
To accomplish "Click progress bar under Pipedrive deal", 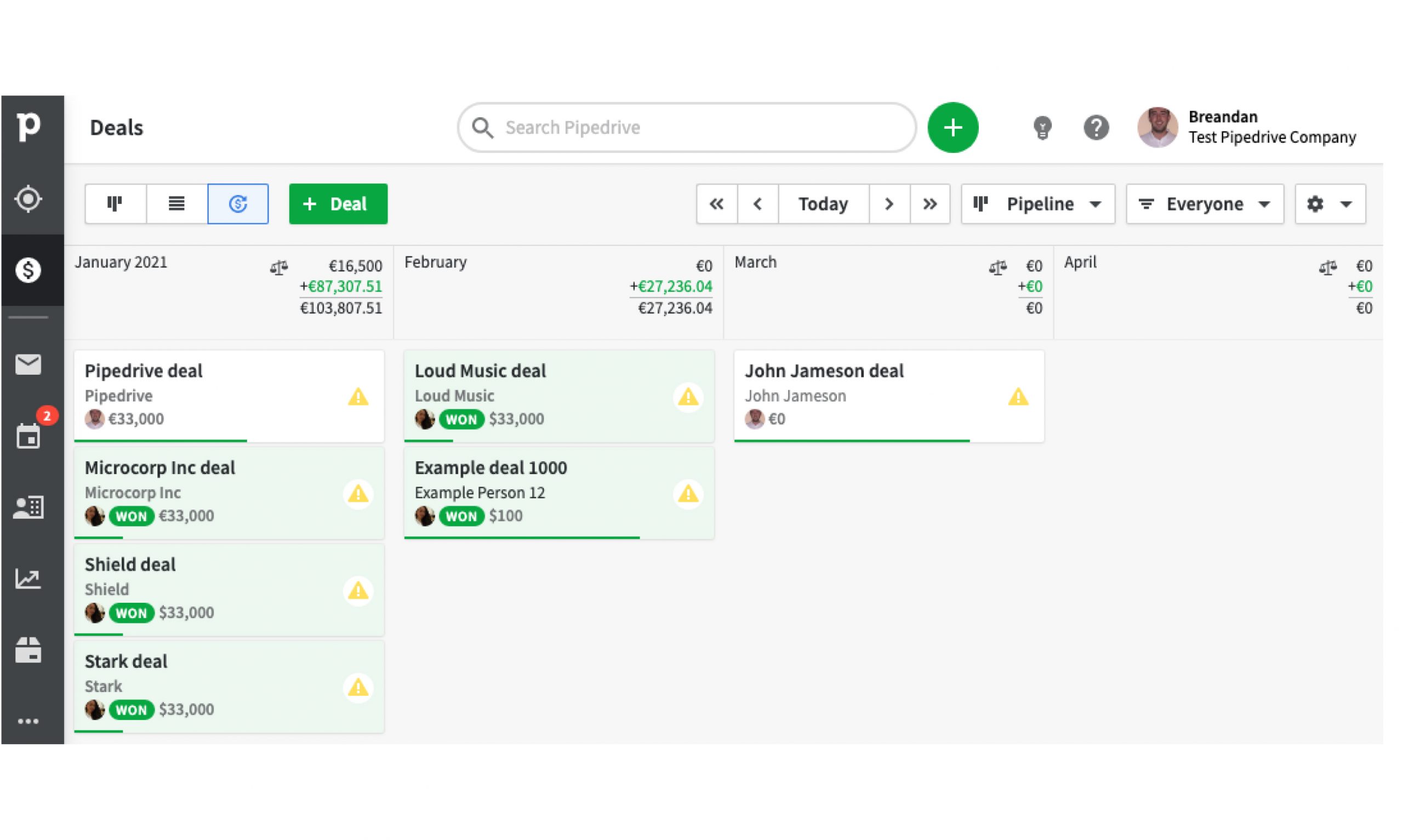I will (x=160, y=441).
